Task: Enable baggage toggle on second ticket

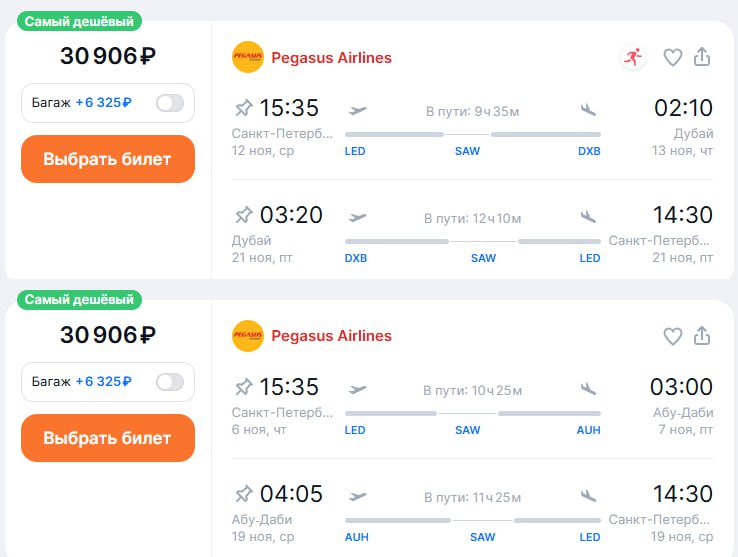Action: click(170, 381)
